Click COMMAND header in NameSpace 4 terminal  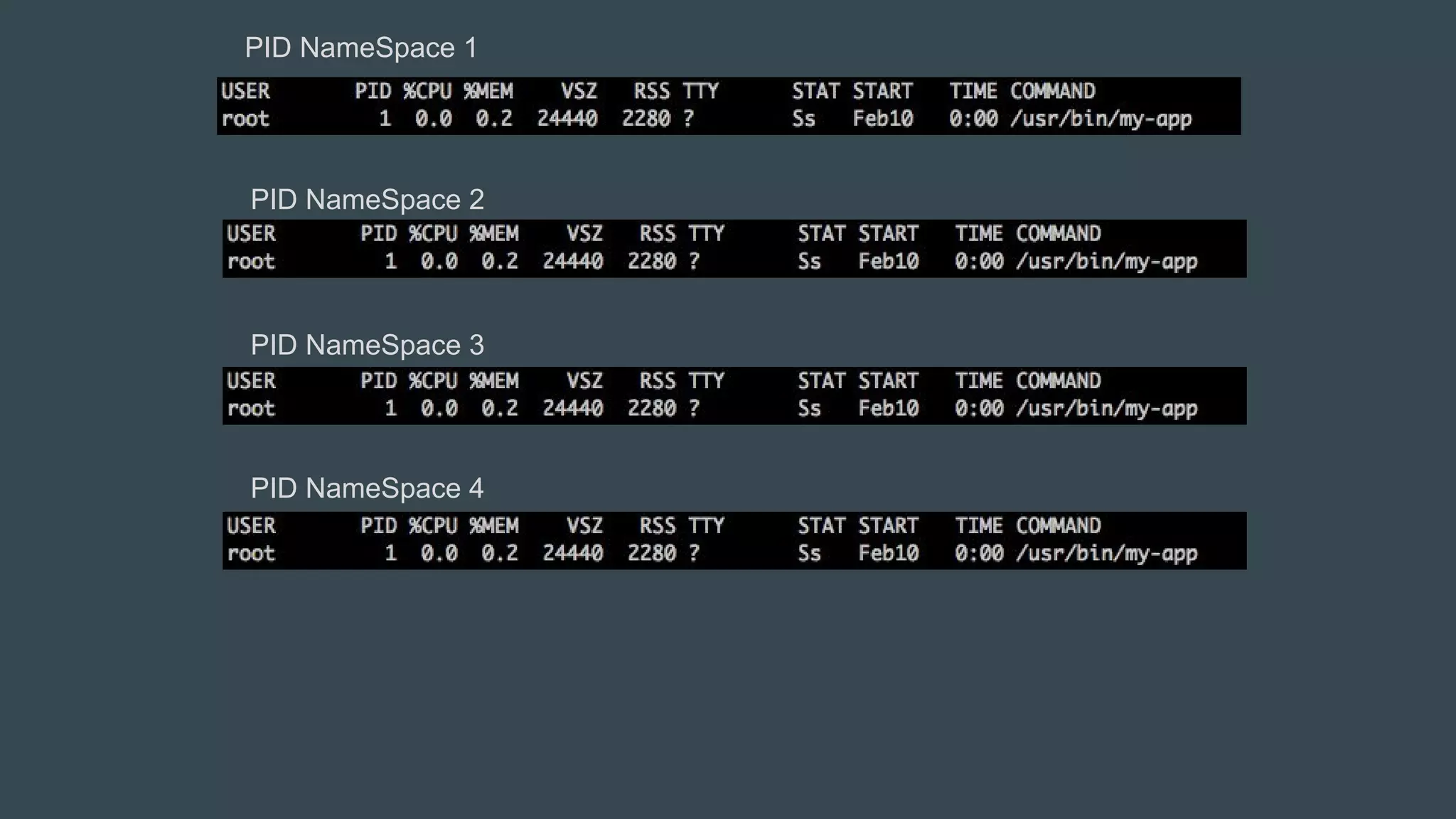tap(1059, 526)
